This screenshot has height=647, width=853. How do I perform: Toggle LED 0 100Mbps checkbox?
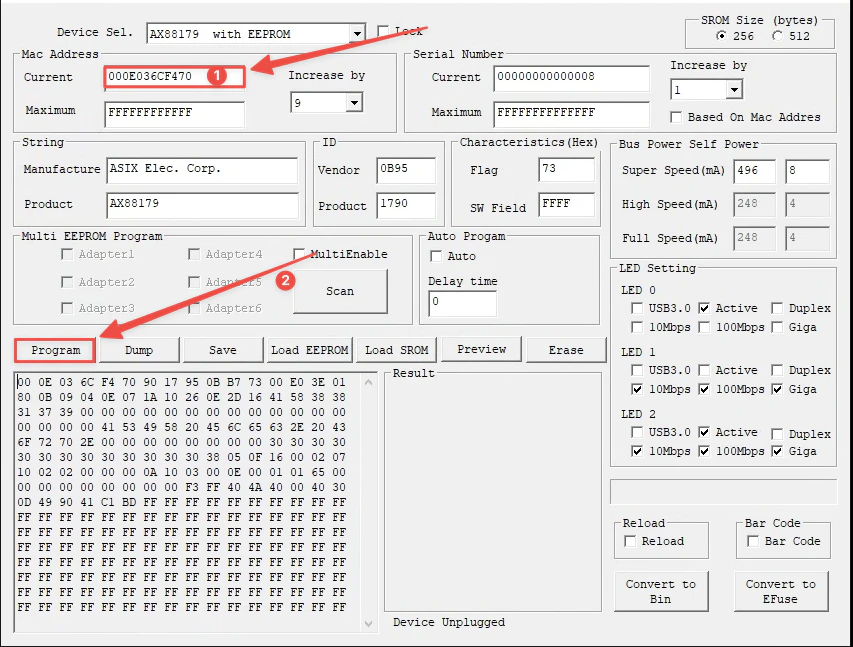704,327
